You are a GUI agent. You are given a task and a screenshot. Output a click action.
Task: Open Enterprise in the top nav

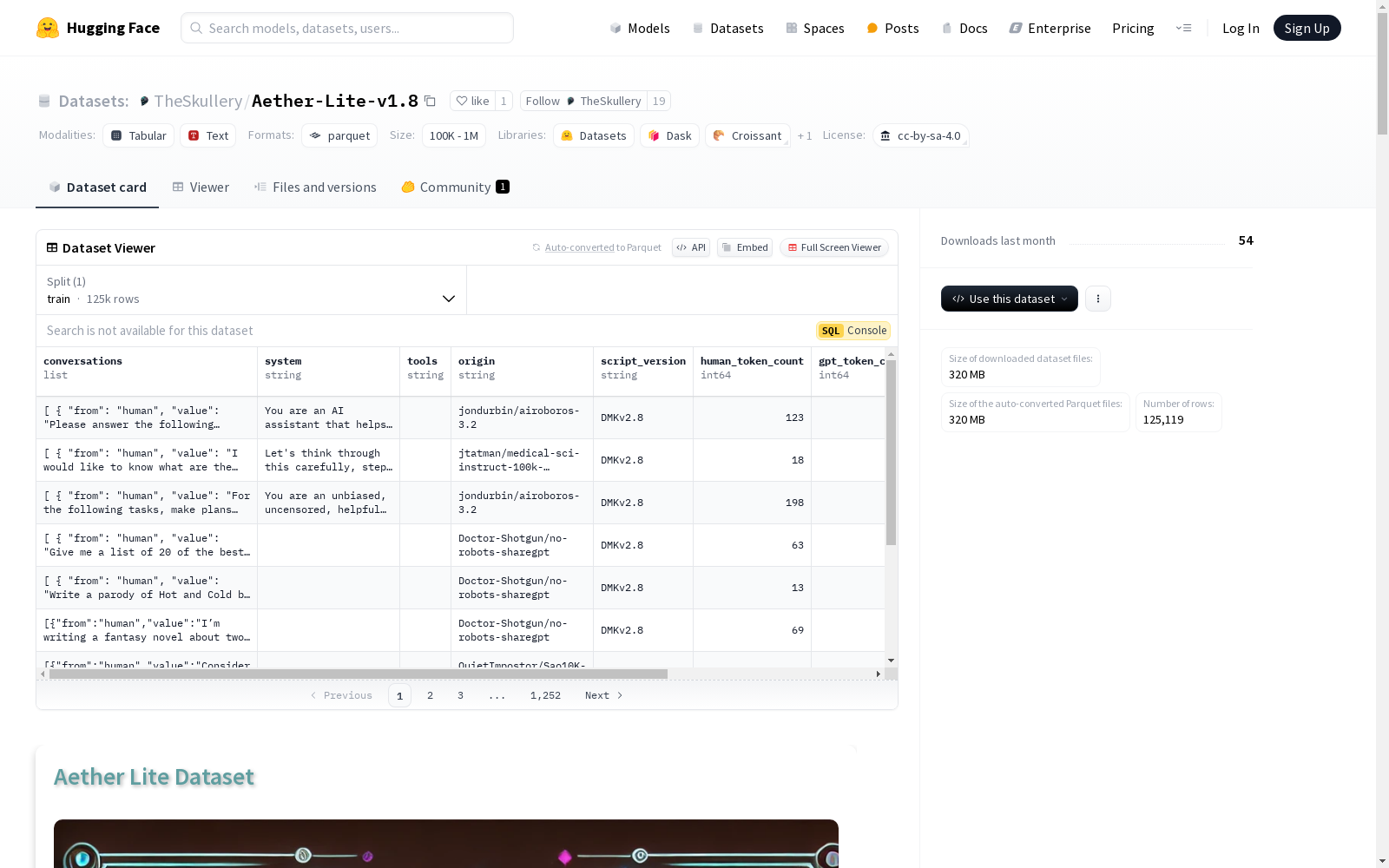(x=1050, y=28)
